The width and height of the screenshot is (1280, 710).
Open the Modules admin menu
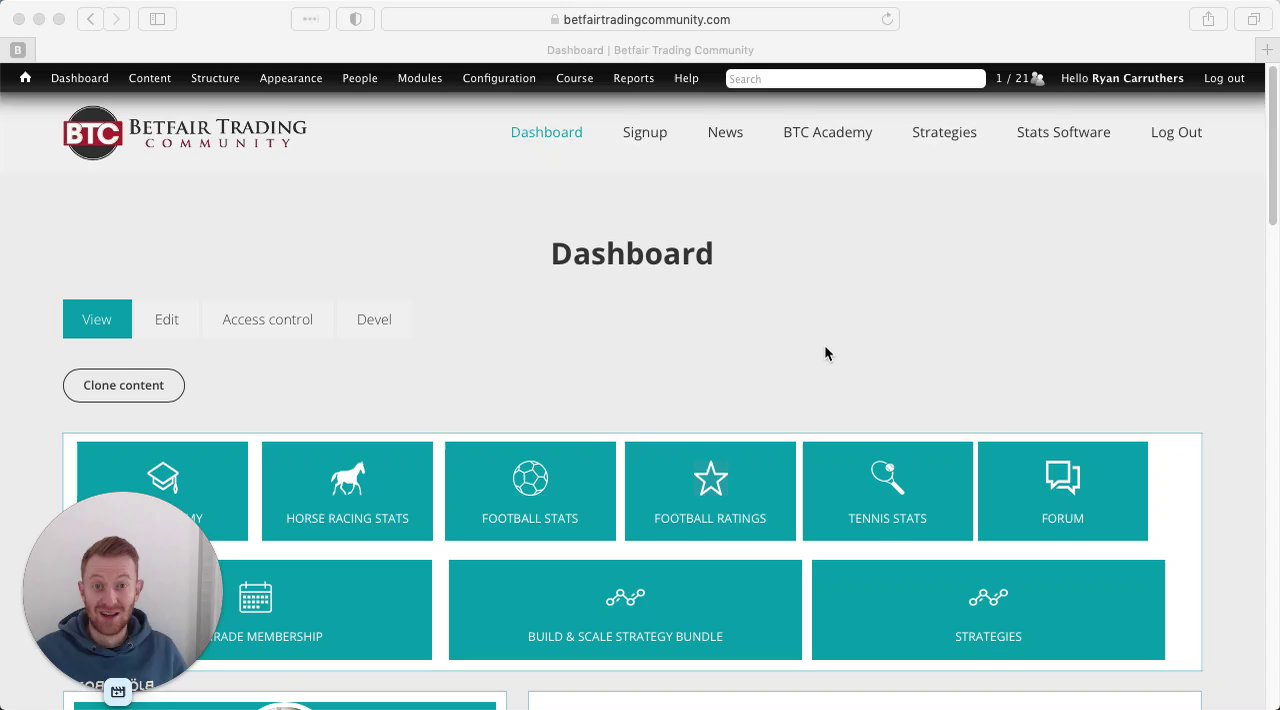click(420, 78)
